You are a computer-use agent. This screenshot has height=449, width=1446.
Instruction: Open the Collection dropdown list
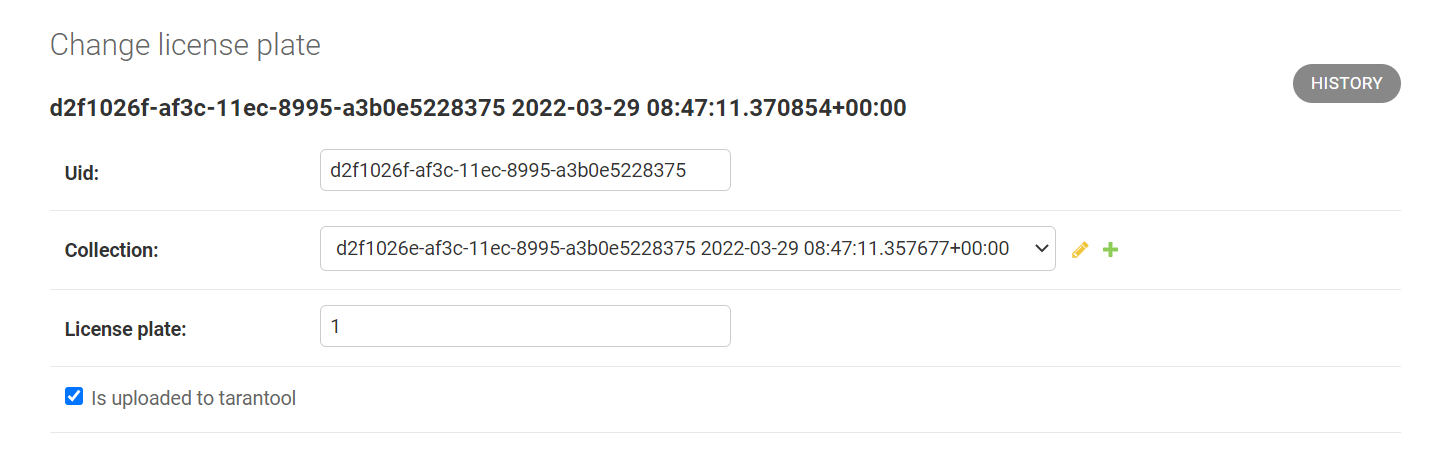pos(687,248)
